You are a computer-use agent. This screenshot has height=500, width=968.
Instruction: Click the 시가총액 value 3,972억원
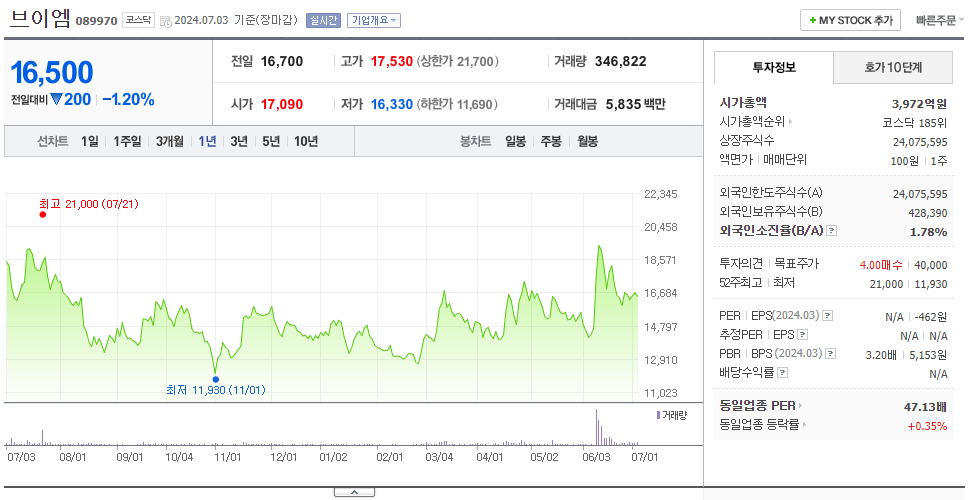point(920,104)
